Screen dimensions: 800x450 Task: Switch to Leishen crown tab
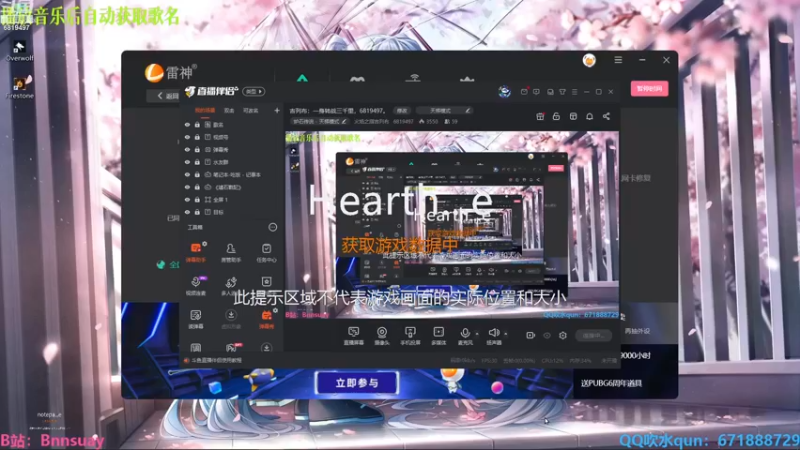[467, 78]
